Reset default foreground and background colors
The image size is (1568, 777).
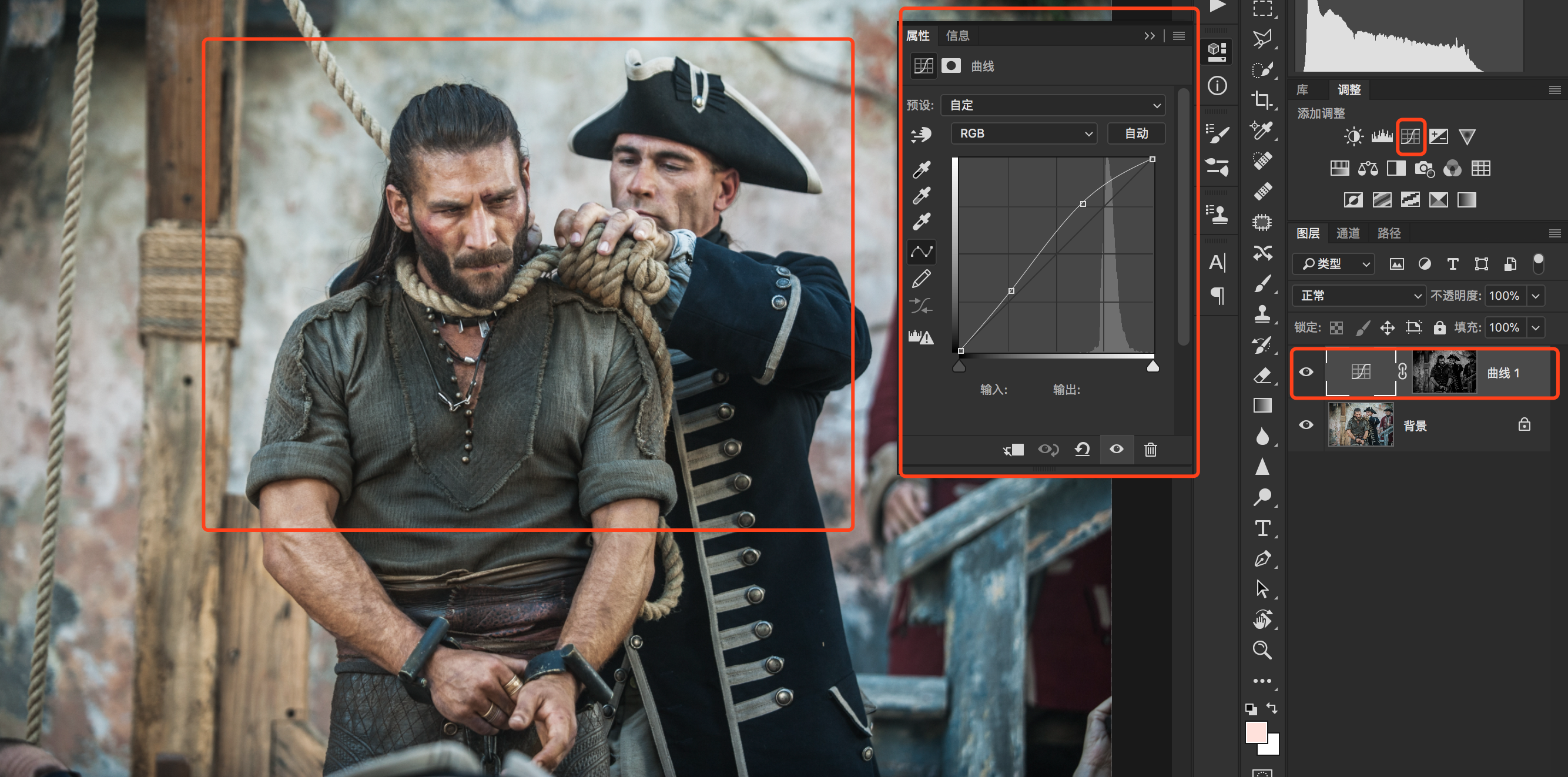[x=1251, y=708]
